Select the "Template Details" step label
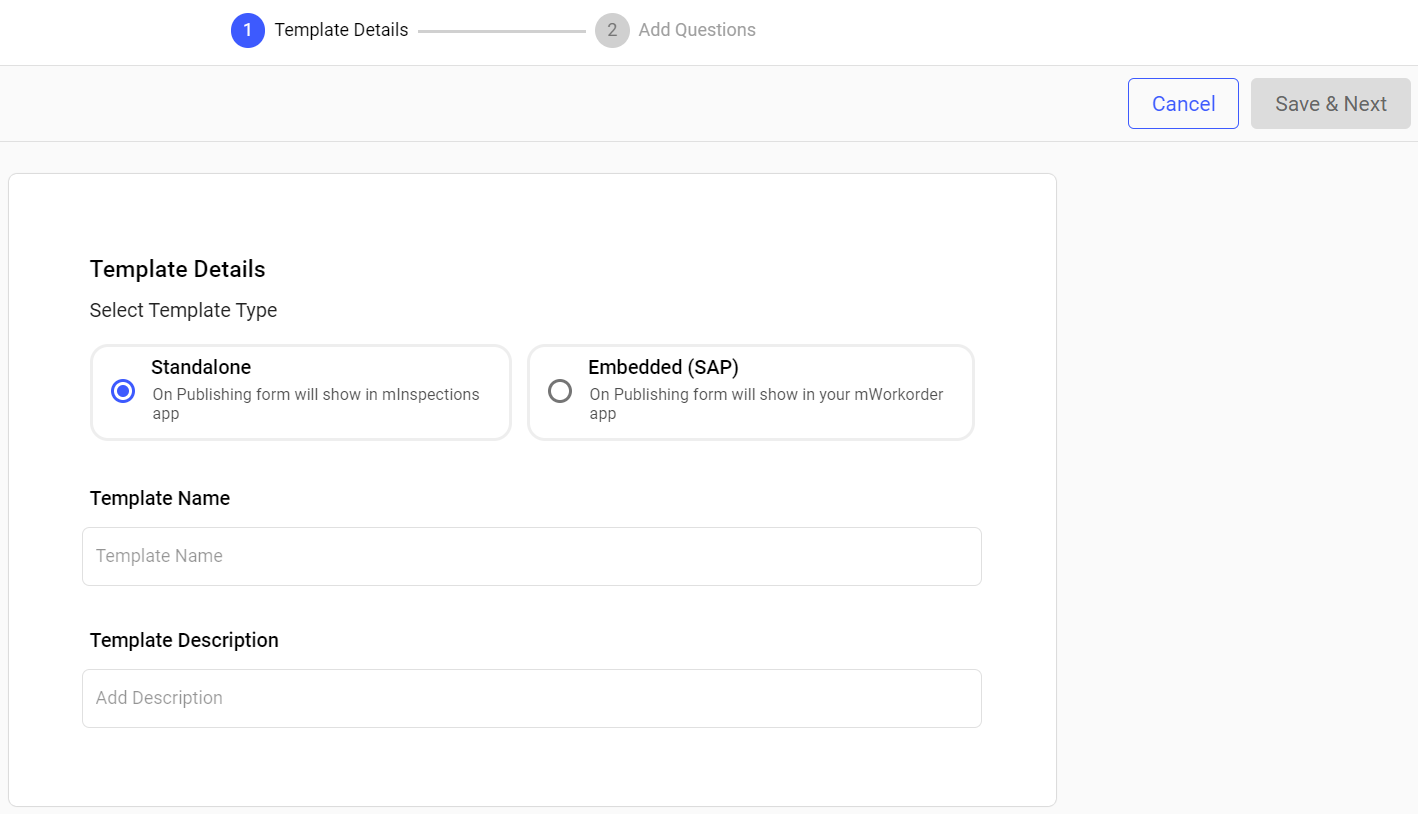Screen dimensions: 1418x814 tap(341, 30)
